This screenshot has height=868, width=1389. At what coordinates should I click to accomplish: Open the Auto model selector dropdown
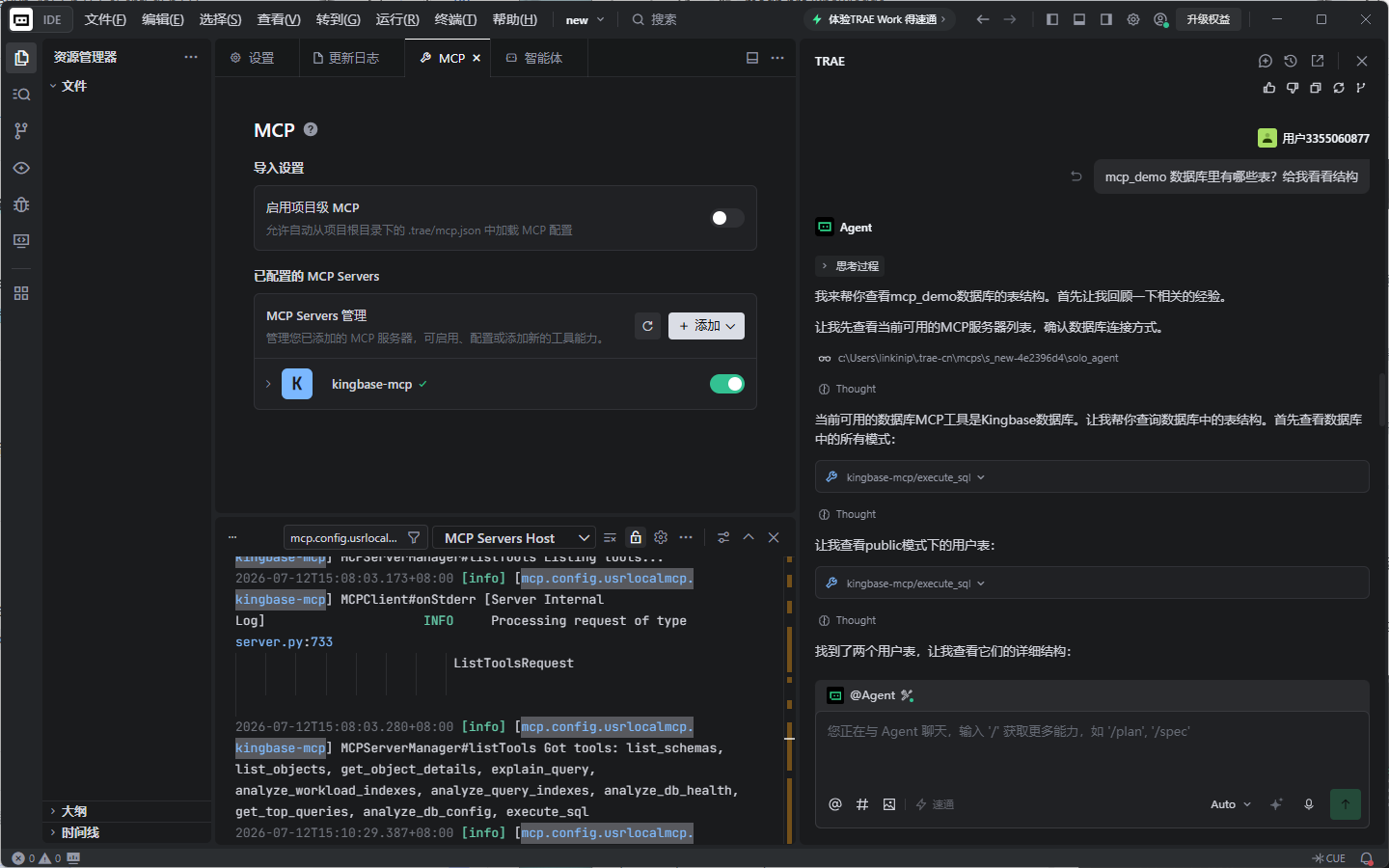pyautogui.click(x=1231, y=804)
